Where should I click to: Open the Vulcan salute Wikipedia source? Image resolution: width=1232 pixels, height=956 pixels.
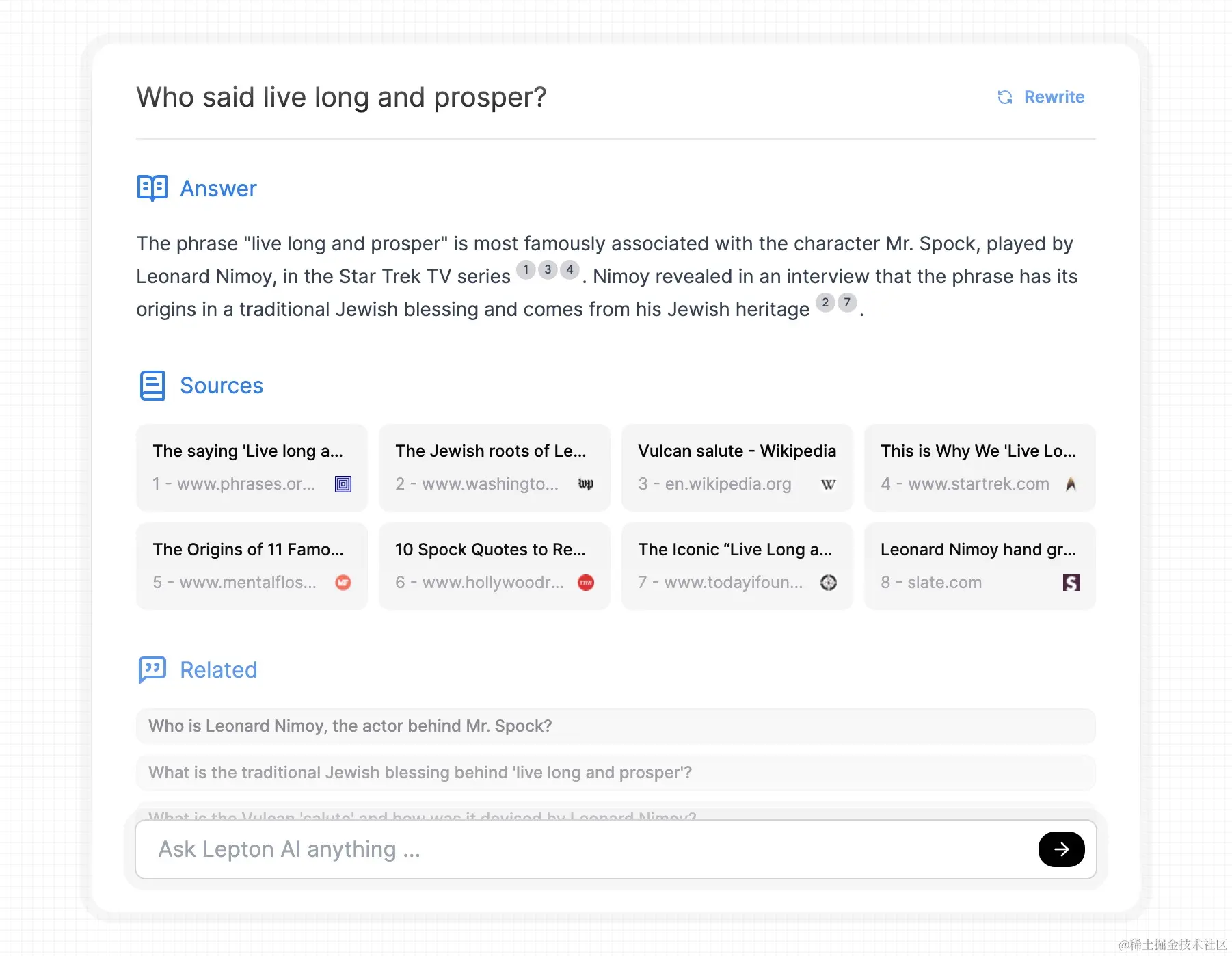coord(737,468)
